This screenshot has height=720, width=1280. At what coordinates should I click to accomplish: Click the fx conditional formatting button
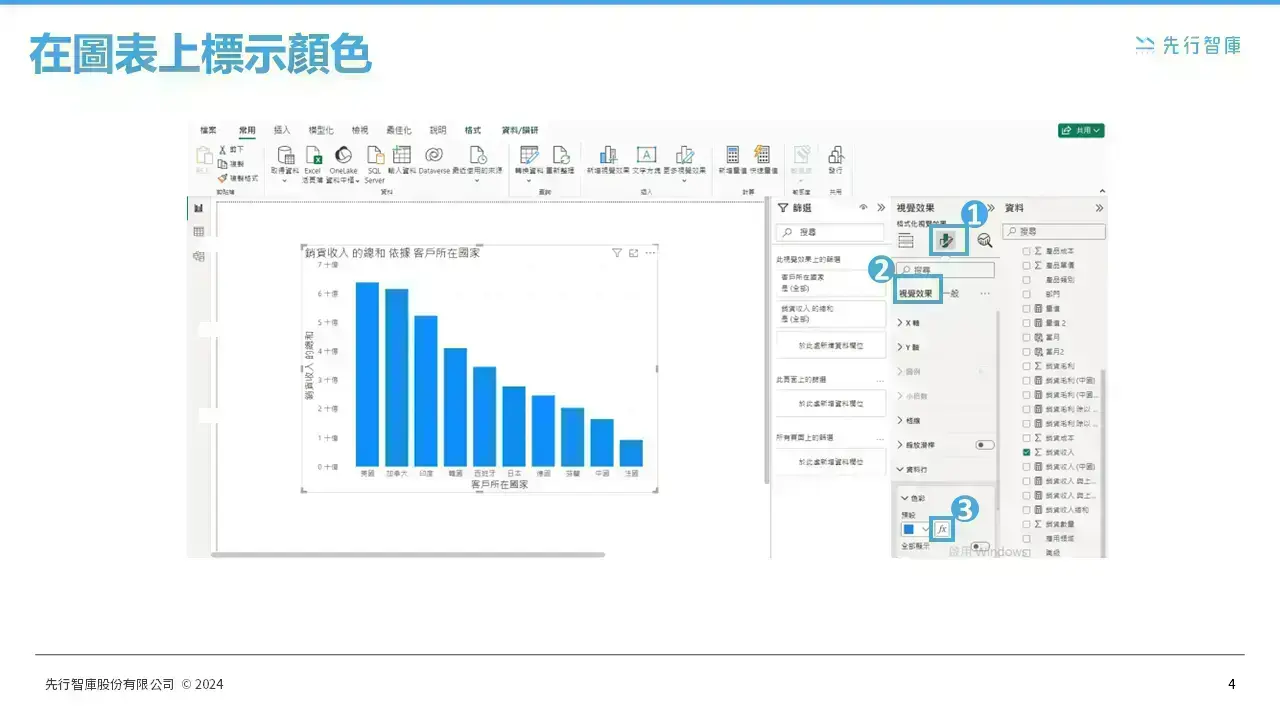point(941,529)
